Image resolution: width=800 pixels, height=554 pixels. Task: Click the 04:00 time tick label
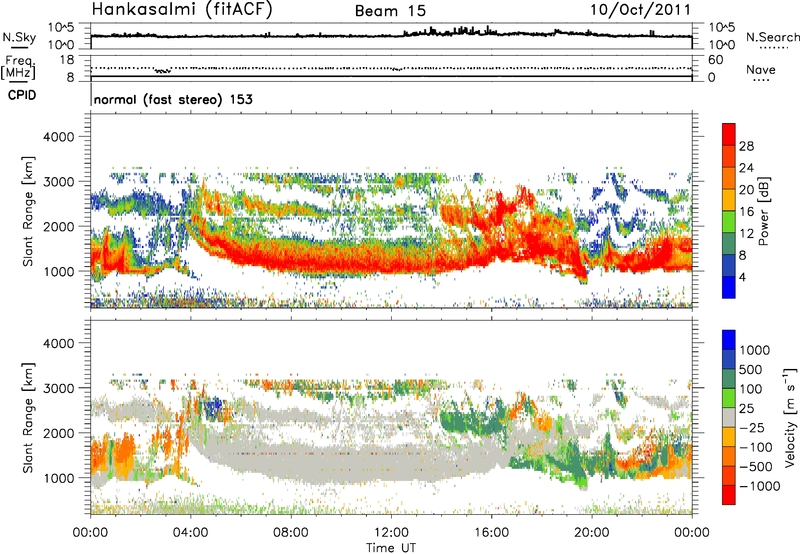[x=190, y=533]
